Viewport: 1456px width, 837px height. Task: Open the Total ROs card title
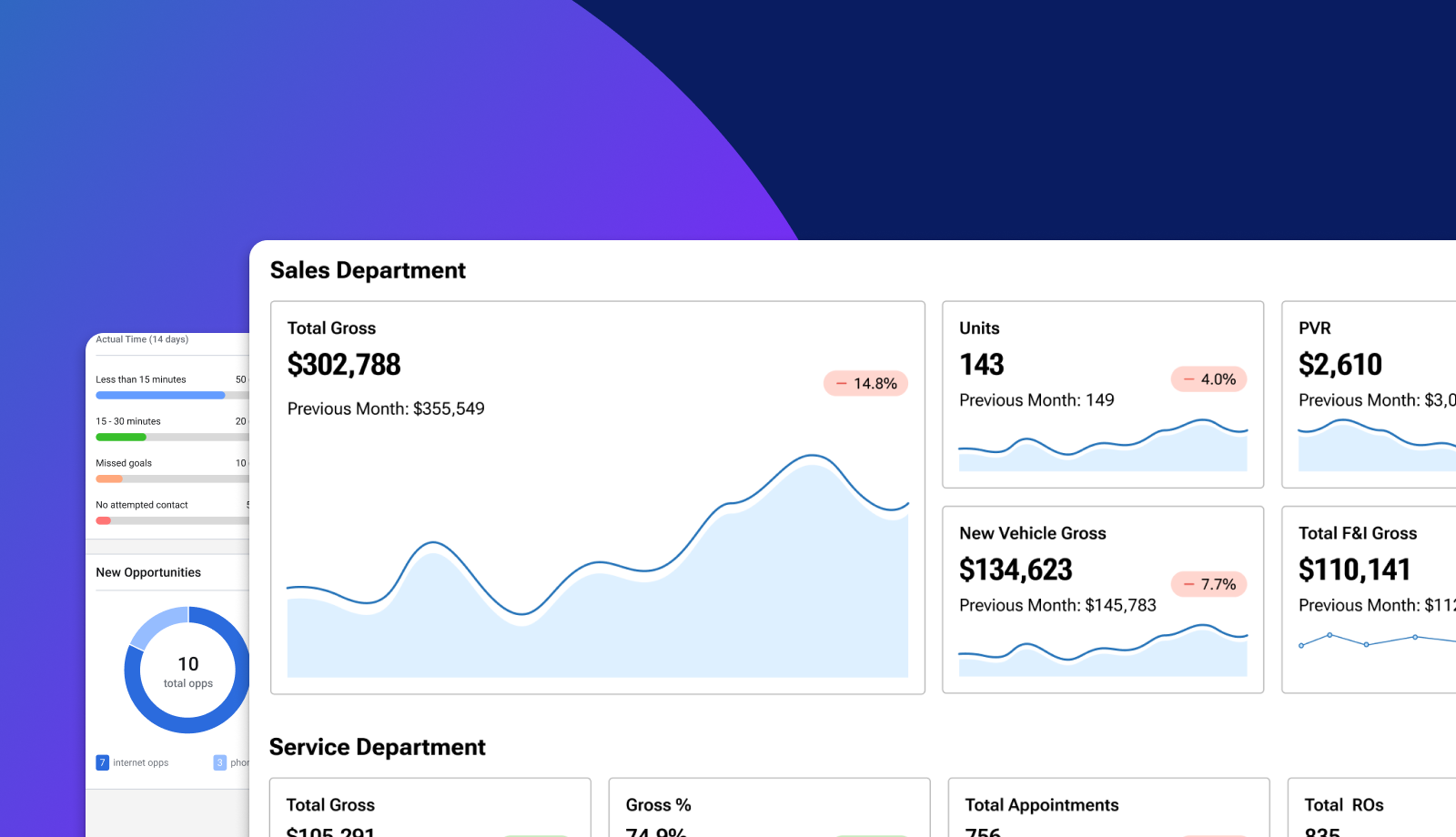1344,805
